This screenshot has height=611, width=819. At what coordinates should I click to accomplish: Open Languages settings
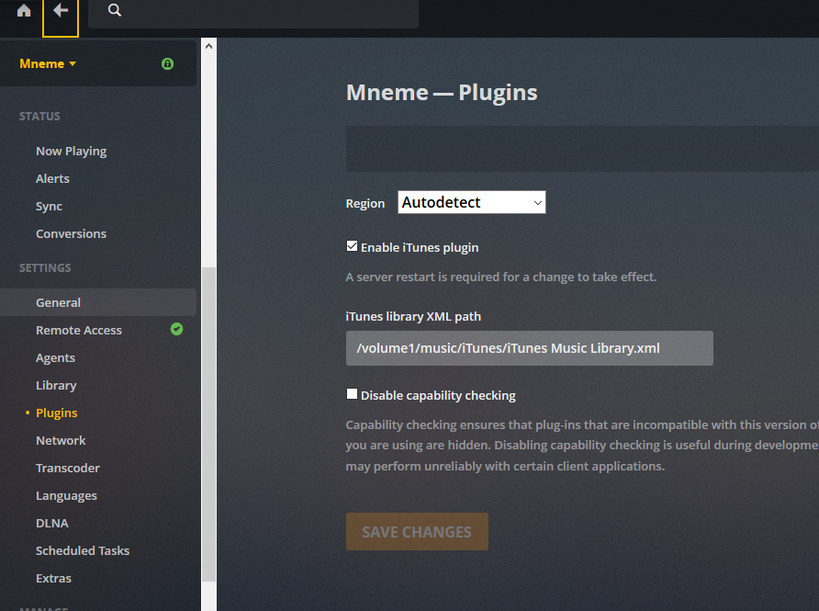click(x=66, y=496)
